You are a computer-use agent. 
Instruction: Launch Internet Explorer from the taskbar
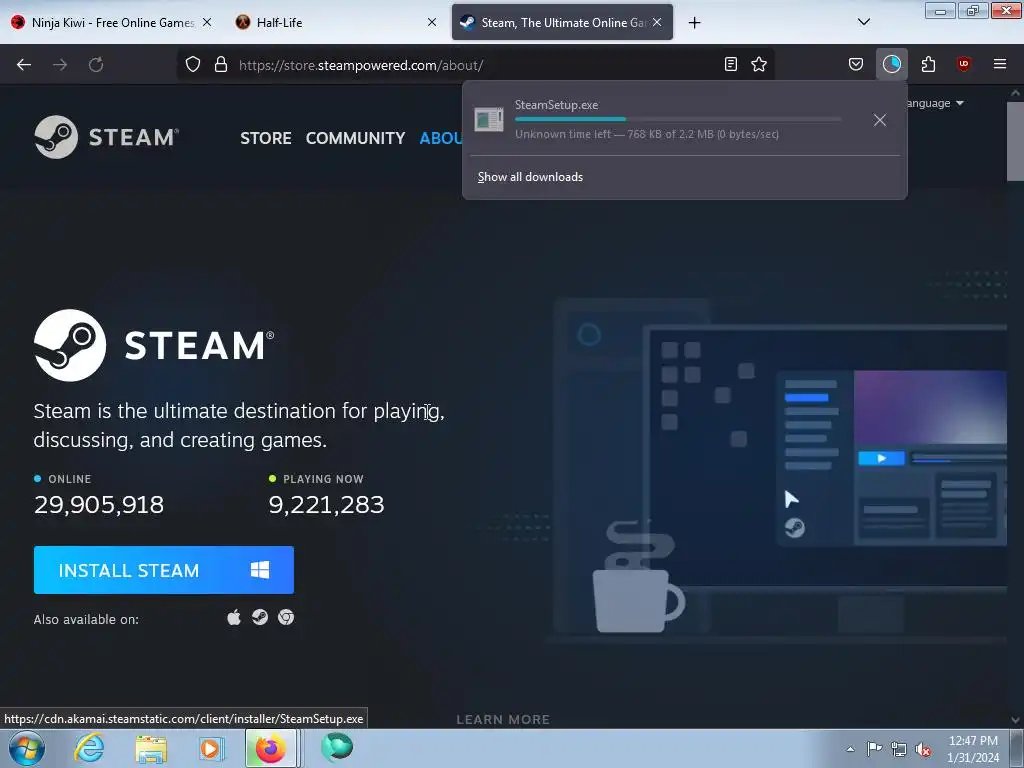(x=89, y=748)
